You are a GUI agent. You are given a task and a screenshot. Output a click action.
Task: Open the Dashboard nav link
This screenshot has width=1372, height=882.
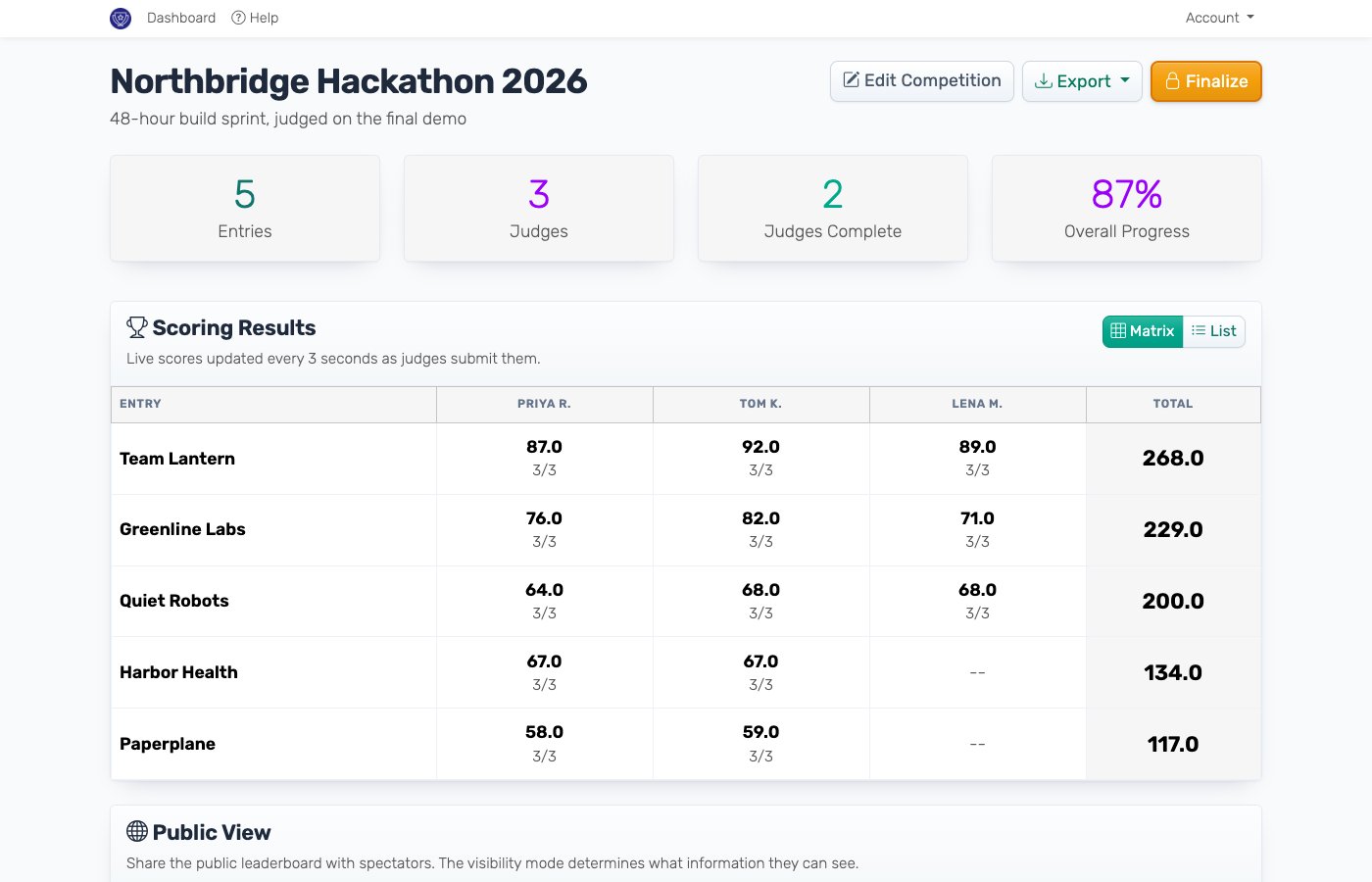(x=181, y=18)
